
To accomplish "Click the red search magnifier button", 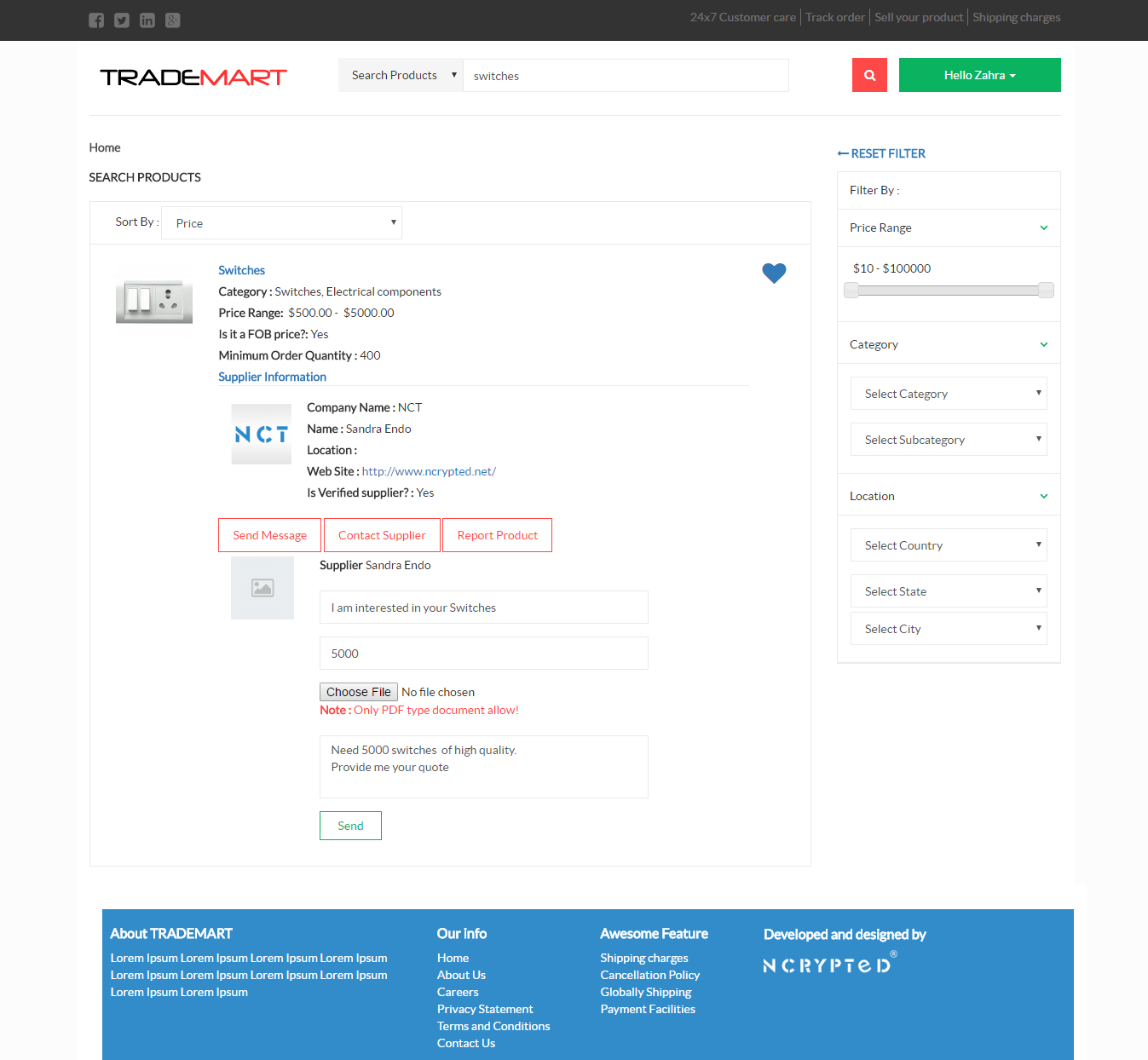I will point(869,75).
